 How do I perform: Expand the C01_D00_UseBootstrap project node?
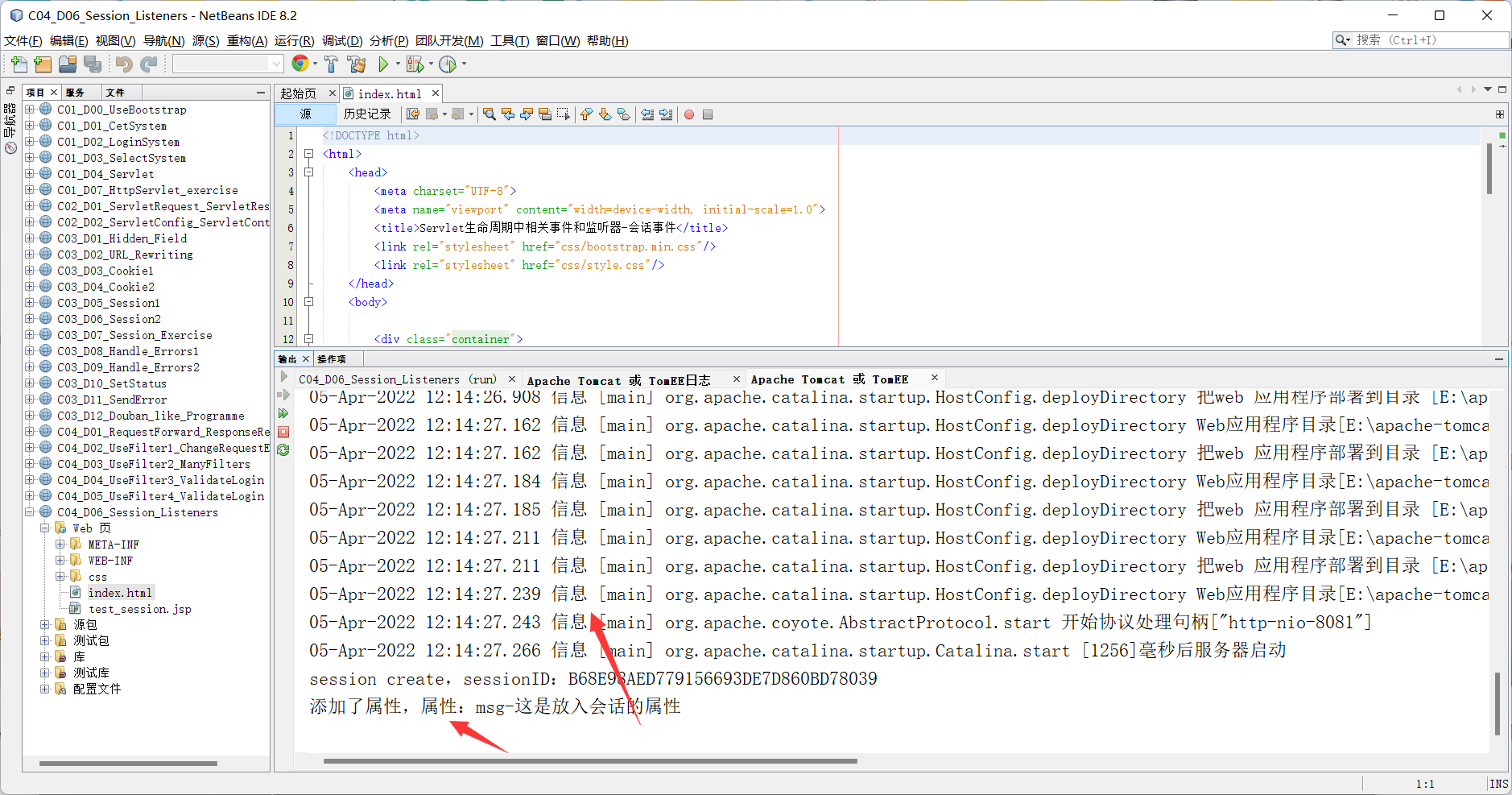(x=30, y=109)
